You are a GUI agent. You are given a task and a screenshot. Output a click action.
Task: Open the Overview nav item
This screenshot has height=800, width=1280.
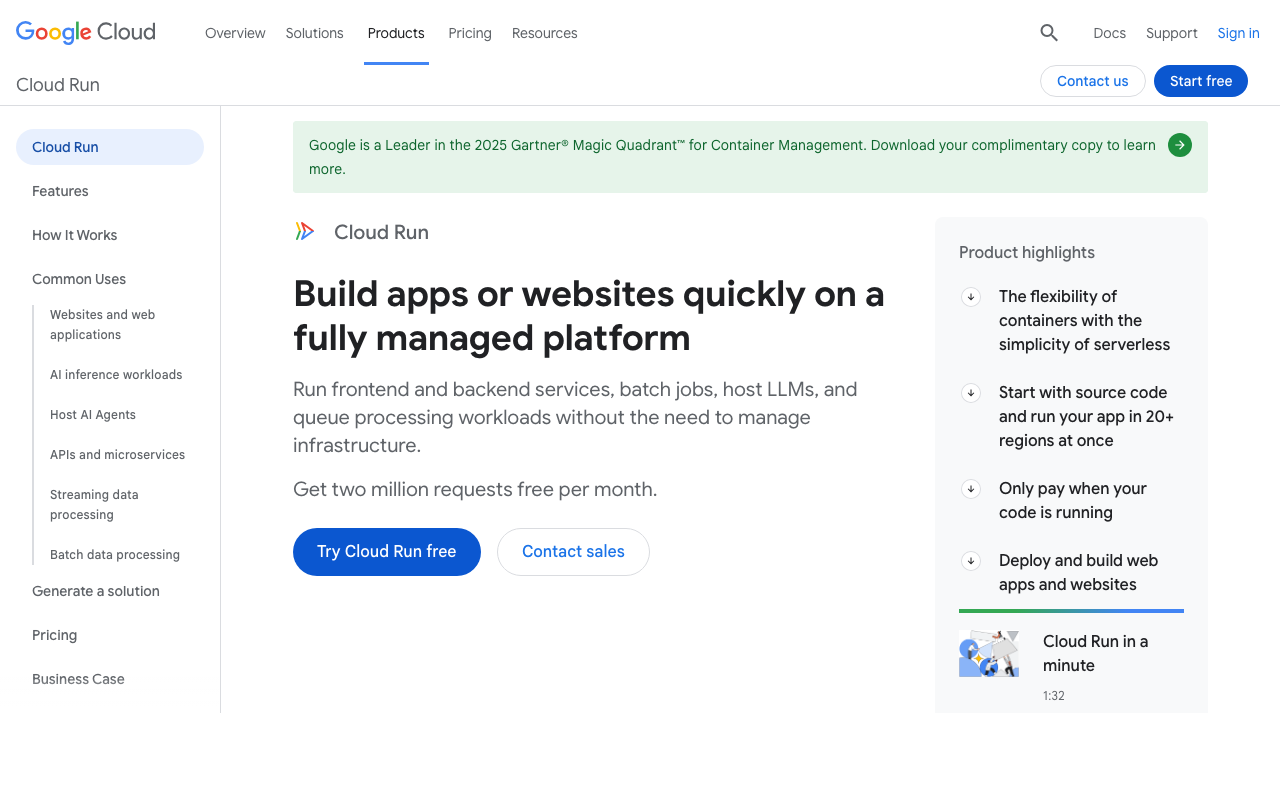tap(235, 33)
